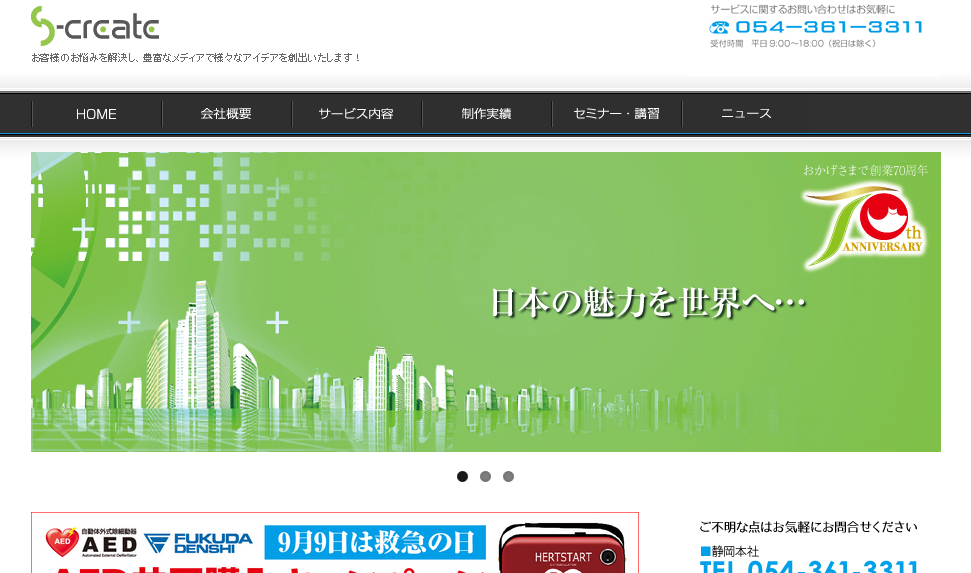Click the blue square beside 静岡本社
The width and height of the screenshot is (971, 573).
(704, 551)
